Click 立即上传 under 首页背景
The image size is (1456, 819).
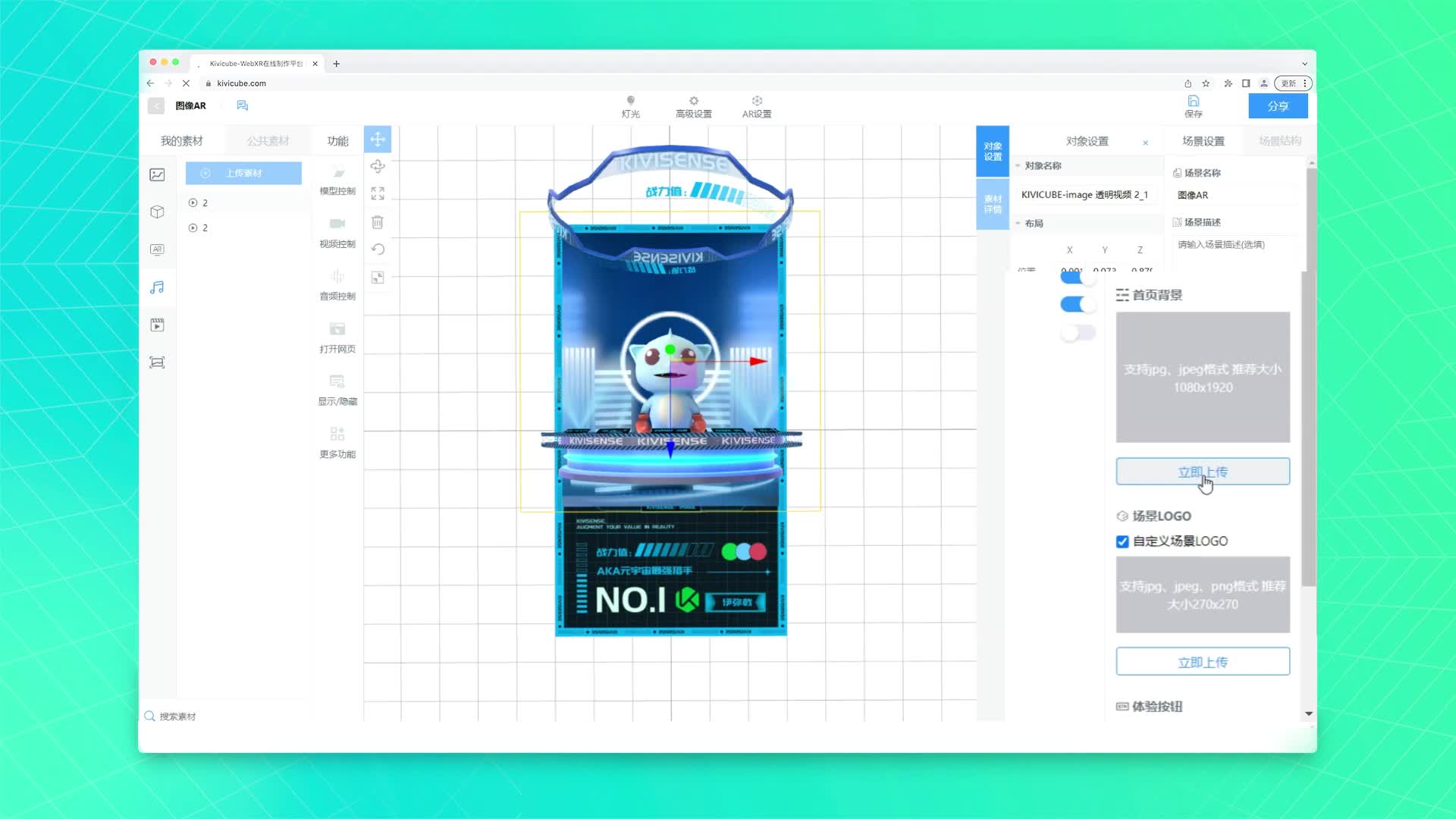coord(1202,472)
